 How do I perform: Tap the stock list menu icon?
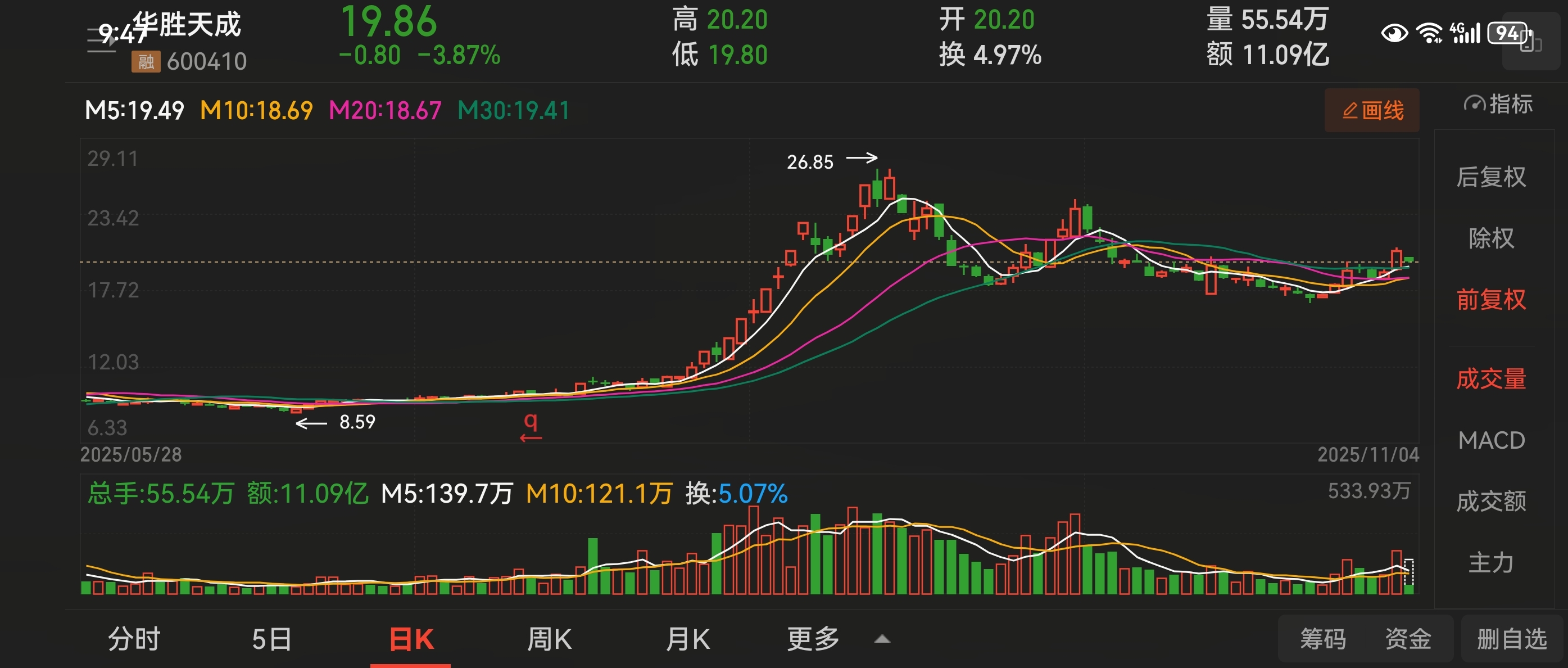coord(101,40)
